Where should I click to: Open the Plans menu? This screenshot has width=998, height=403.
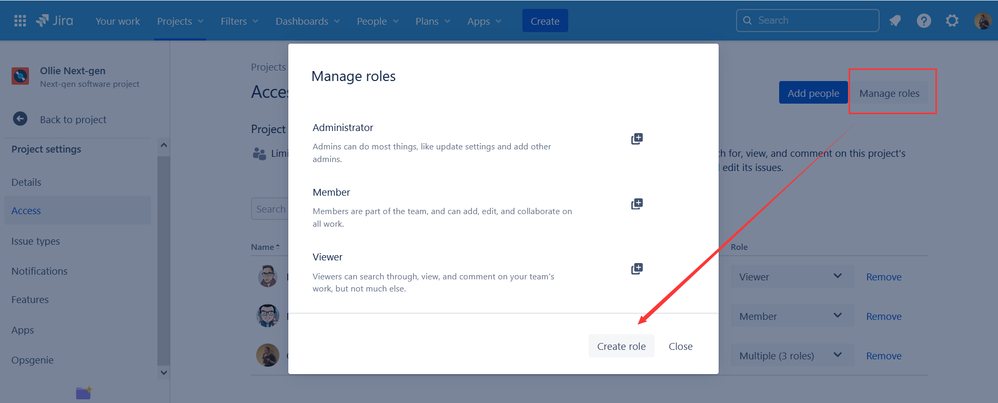(x=433, y=21)
